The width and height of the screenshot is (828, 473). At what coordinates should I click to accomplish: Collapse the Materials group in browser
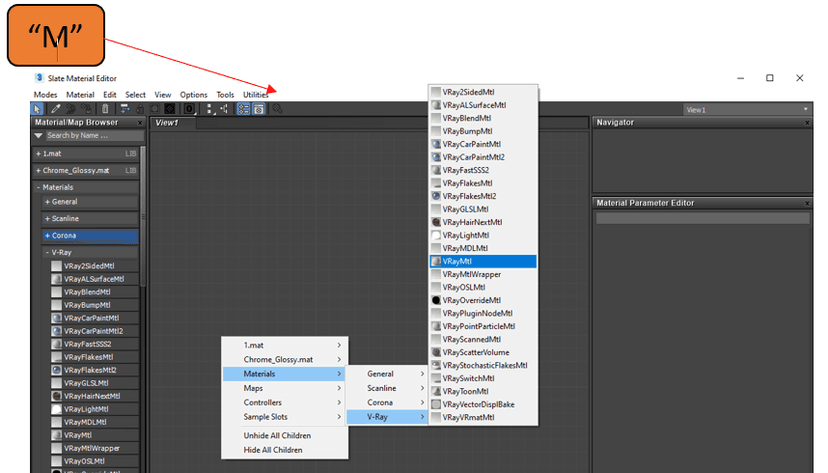click(39, 187)
